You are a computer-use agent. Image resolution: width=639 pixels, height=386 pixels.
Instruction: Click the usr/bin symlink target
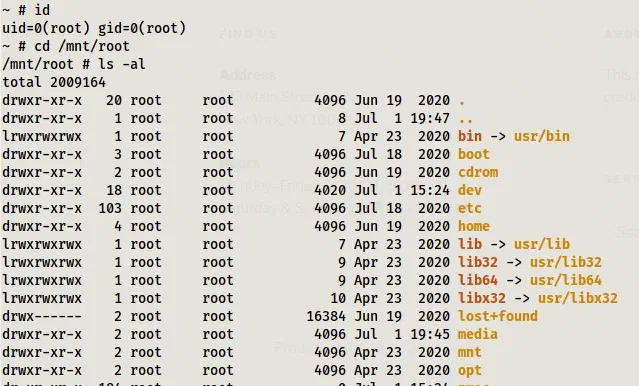tap(541, 136)
